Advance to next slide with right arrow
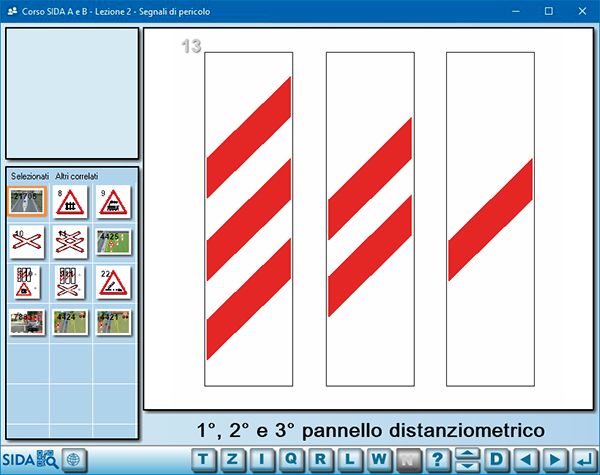Screen dimensions: 600x475 tap(555, 459)
